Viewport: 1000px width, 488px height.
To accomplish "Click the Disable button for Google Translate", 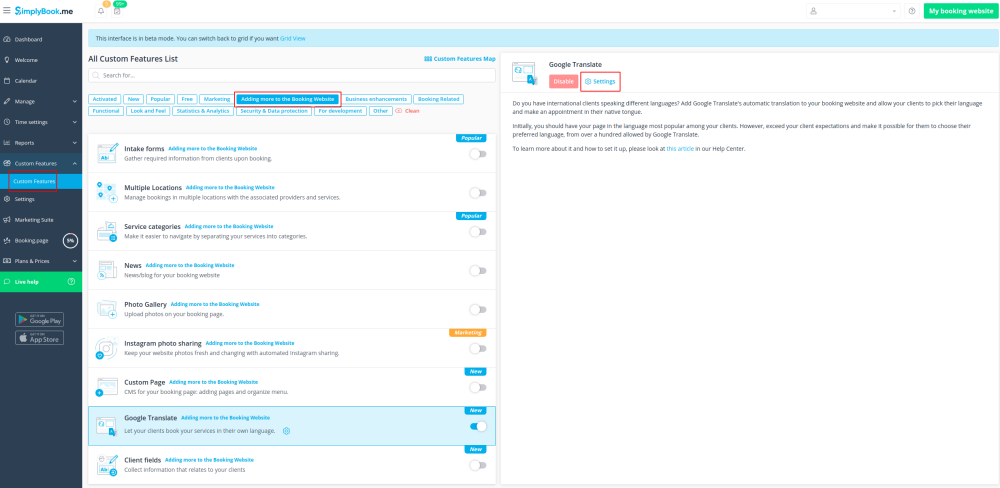I will point(563,81).
